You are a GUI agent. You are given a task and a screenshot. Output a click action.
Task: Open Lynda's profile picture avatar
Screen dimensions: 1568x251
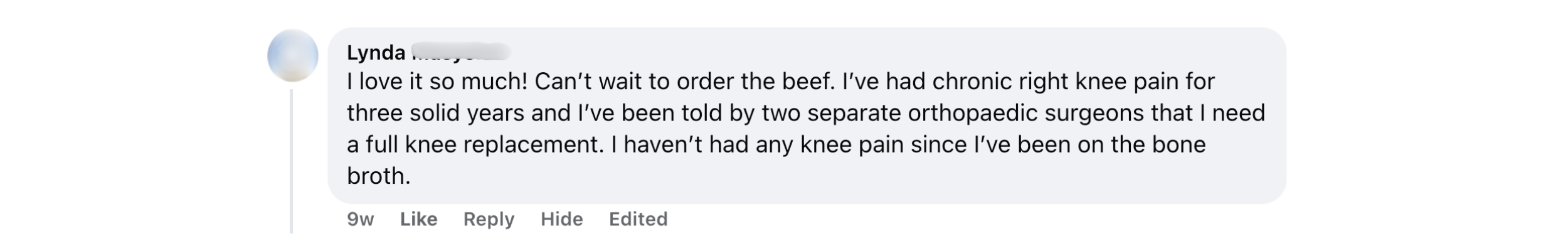pyautogui.click(x=292, y=55)
